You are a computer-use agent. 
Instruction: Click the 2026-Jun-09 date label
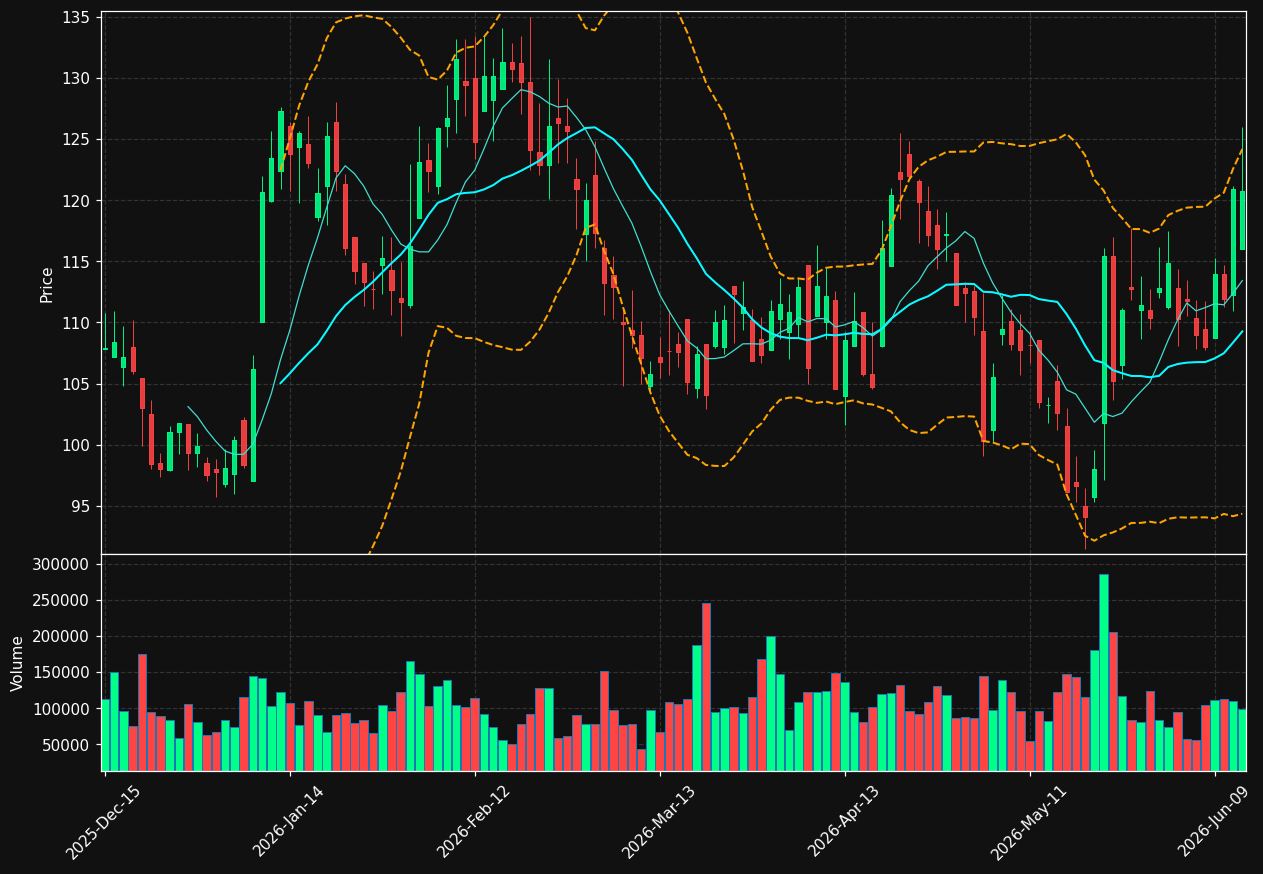(1213, 822)
